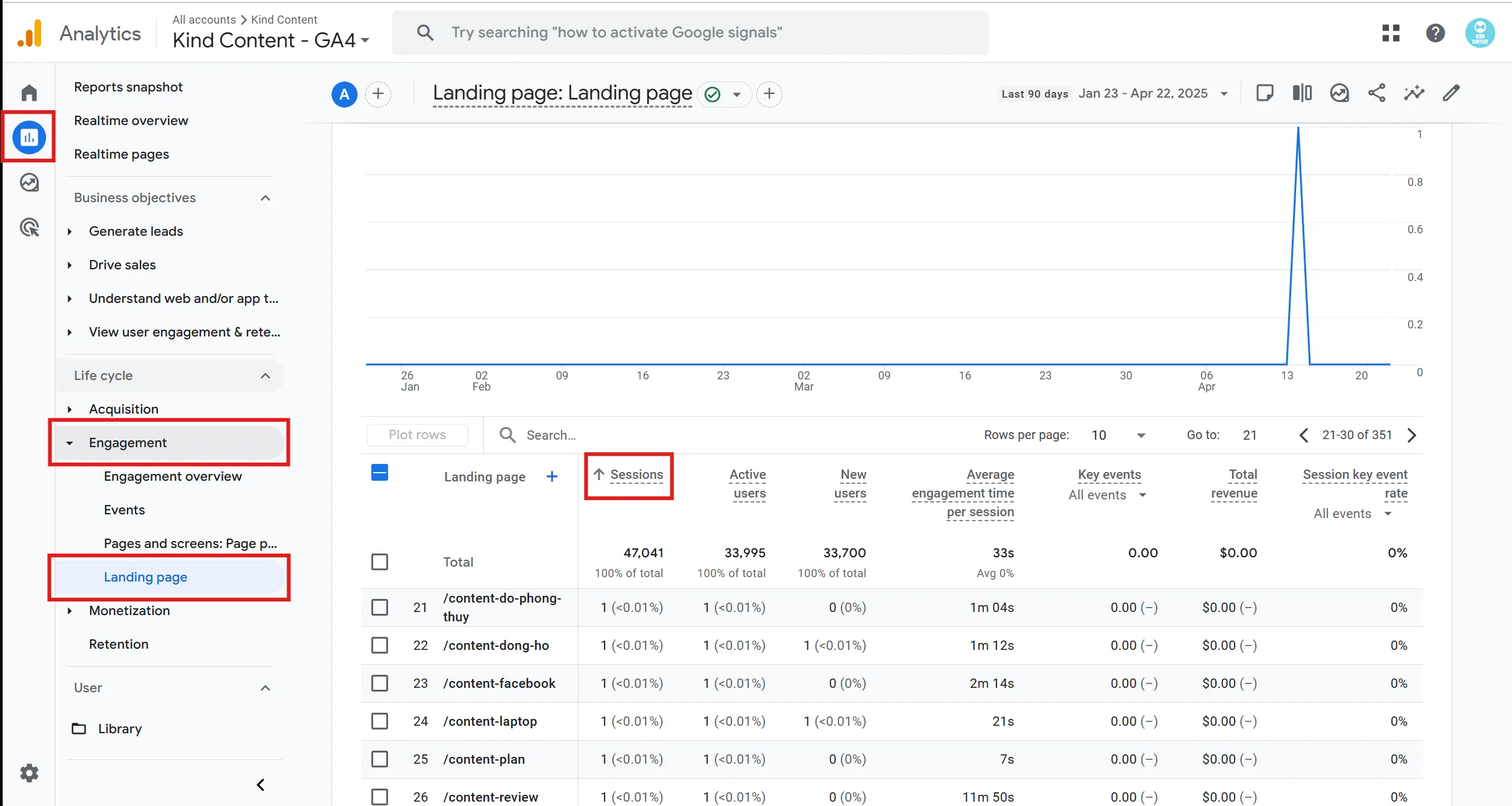
Task: Open Reports snapshot
Action: coord(128,87)
